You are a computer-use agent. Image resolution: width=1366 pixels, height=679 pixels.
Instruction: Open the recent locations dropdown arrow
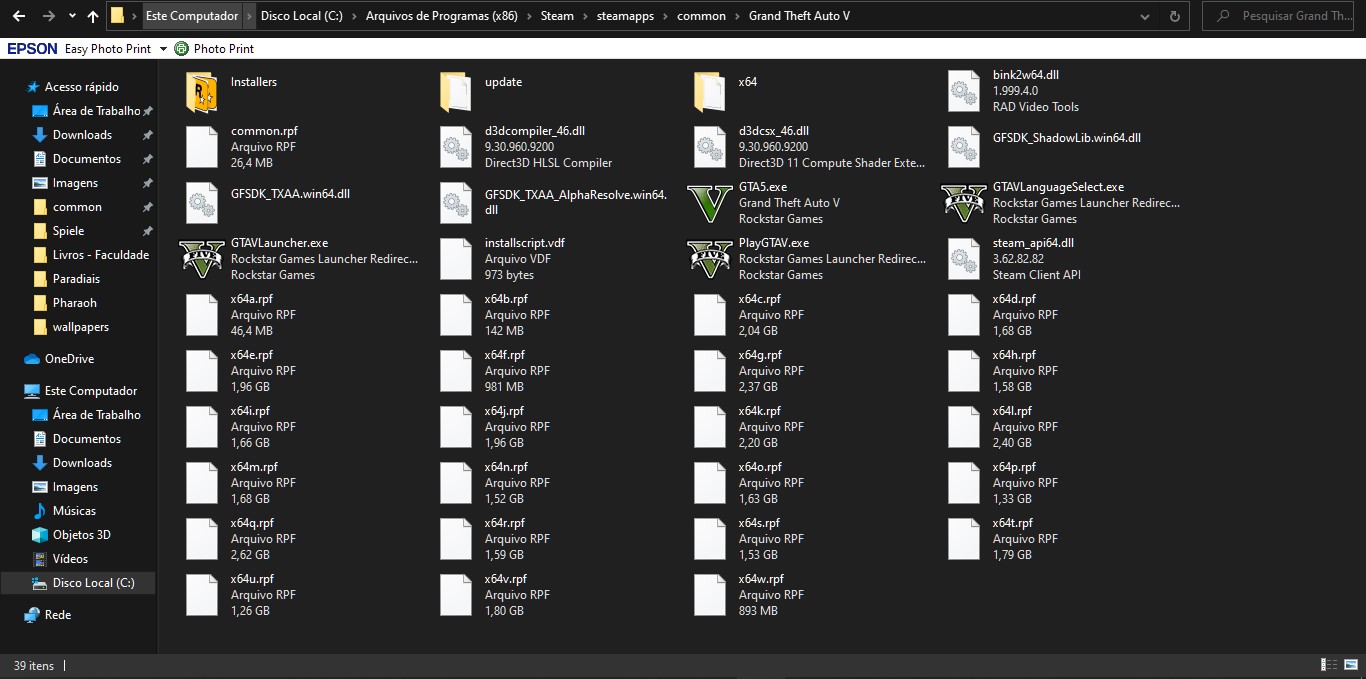(72, 17)
